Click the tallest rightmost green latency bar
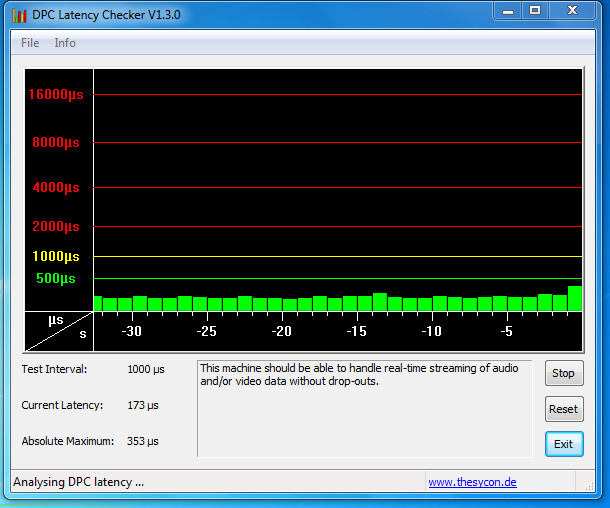Image resolution: width=610 pixels, height=508 pixels. tap(575, 298)
